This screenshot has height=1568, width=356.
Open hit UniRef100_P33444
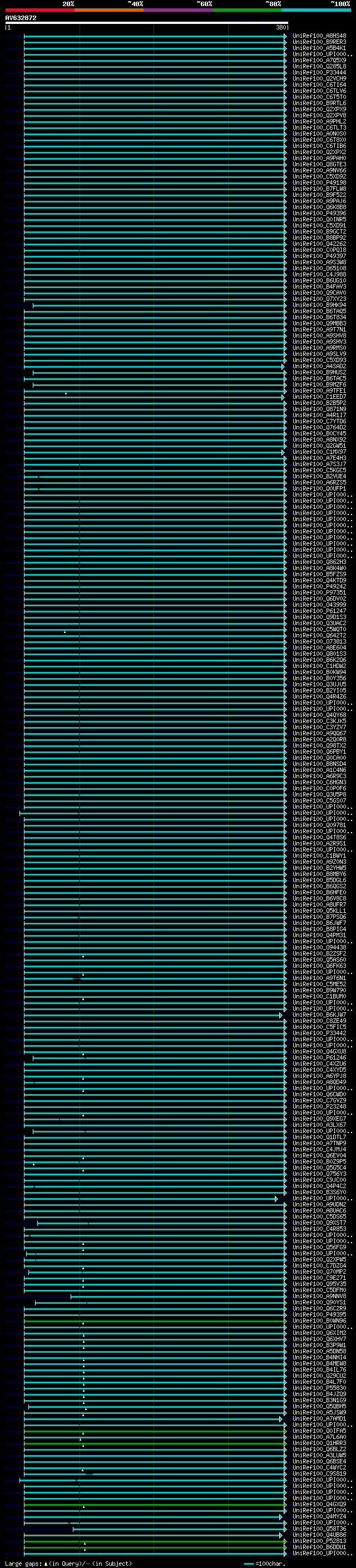point(319,72)
